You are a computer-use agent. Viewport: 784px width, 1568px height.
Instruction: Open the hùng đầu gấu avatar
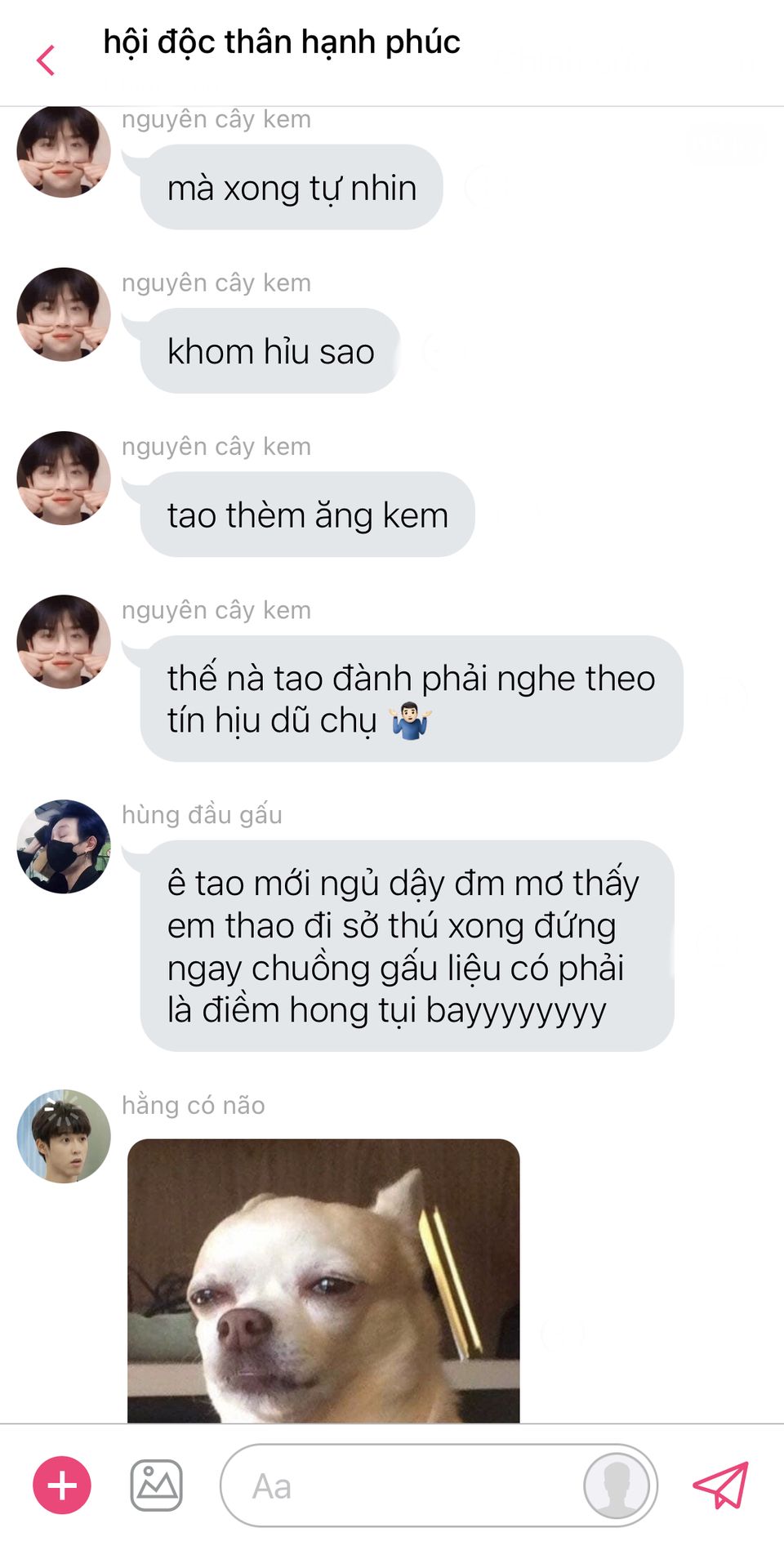point(64,846)
